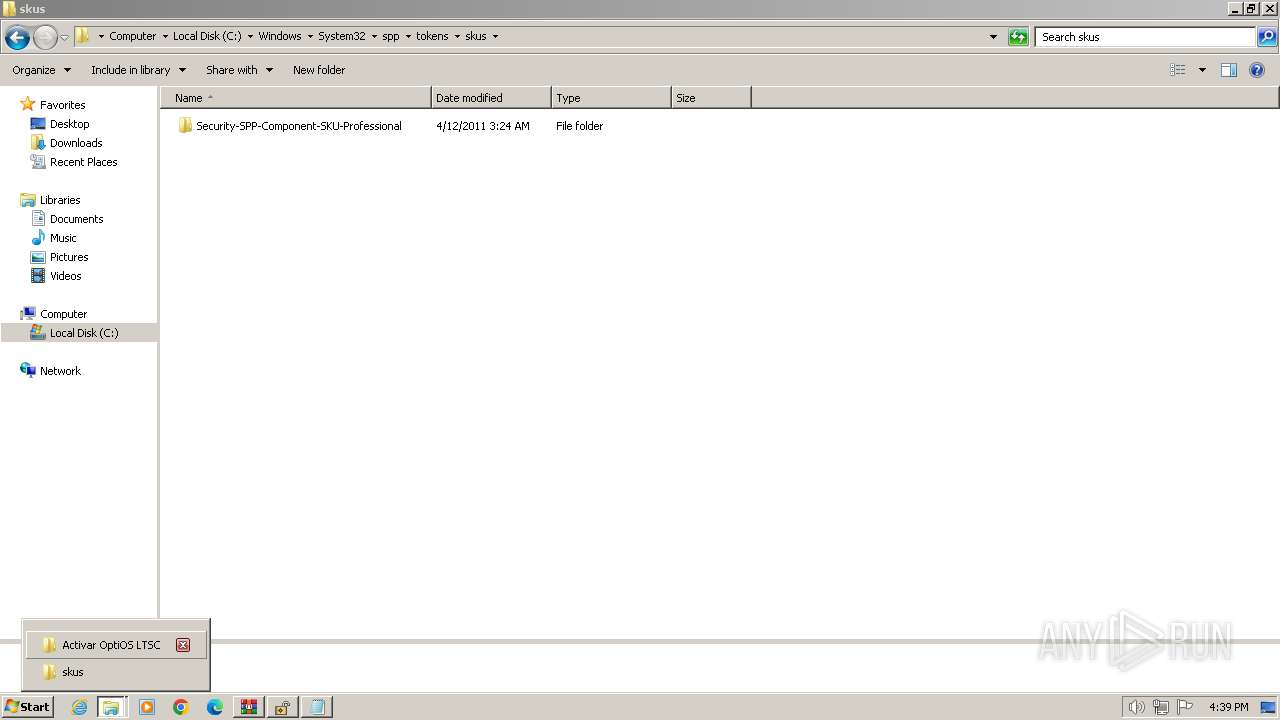Click the volume speaker tray icon
Viewport: 1280px width, 720px height.
[1136, 707]
